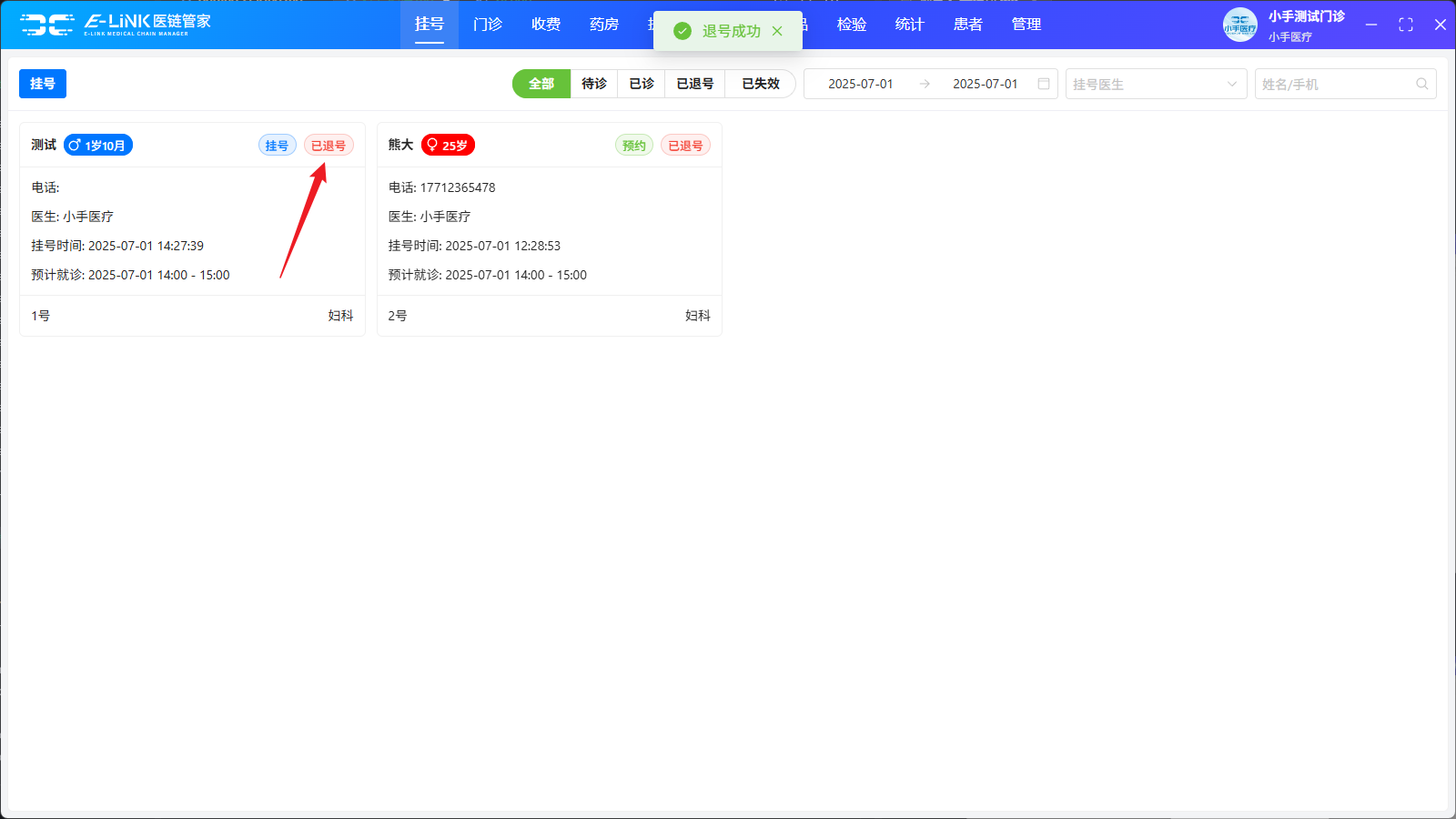Image resolution: width=1456 pixels, height=819 pixels.
Task: Click the calendar icon in date range
Action: 1044,84
